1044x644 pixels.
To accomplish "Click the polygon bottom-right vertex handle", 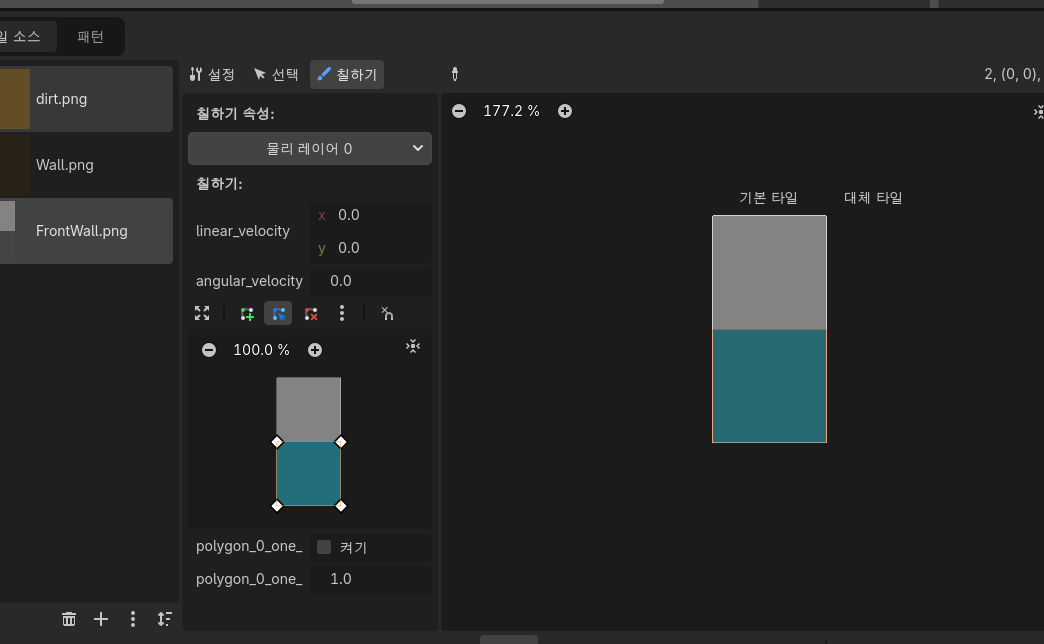I will 340,506.
